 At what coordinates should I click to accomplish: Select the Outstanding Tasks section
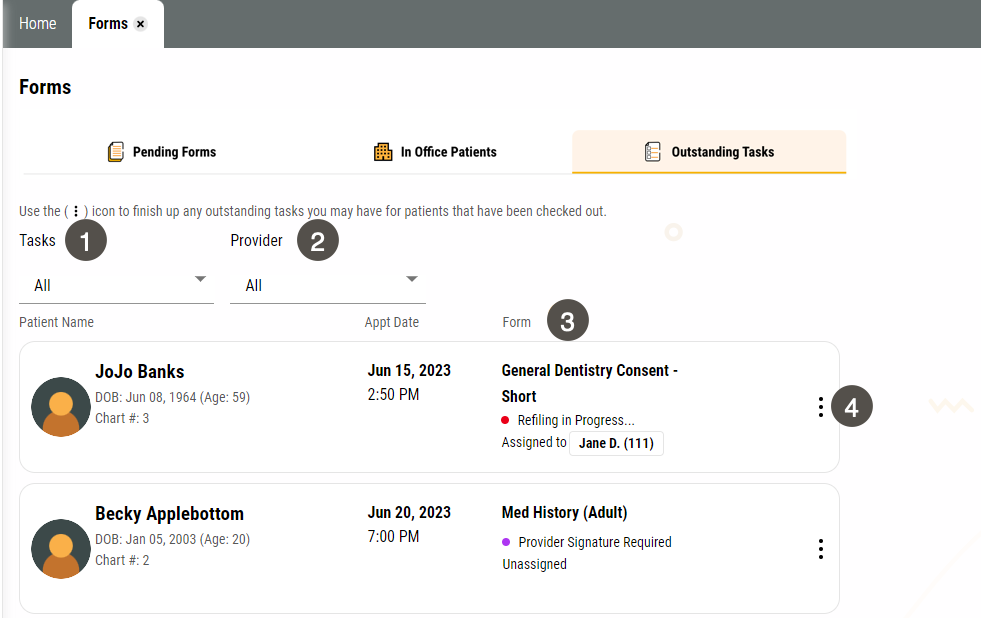(709, 152)
